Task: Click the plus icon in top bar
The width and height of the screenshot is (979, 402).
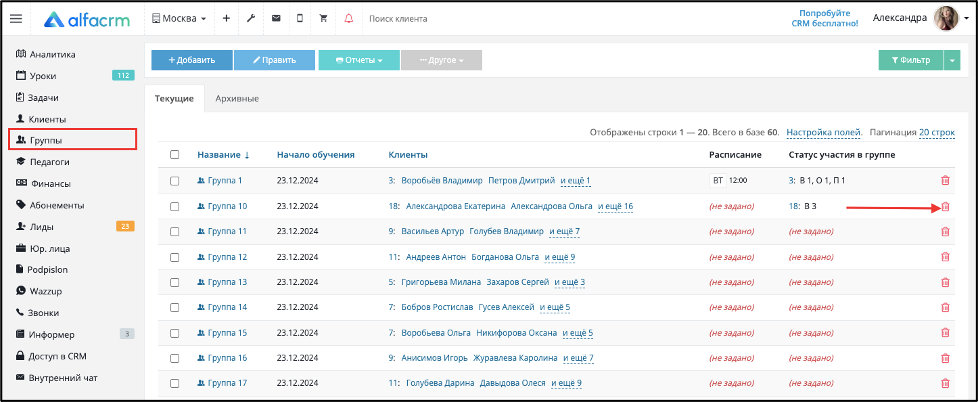Action: [226, 19]
